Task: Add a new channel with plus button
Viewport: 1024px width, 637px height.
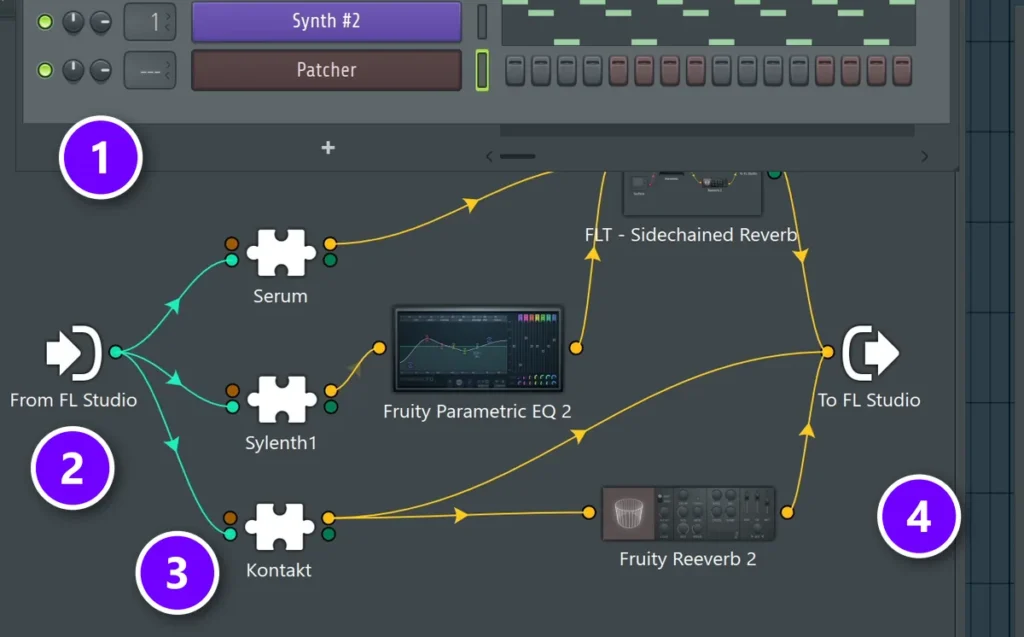Action: coord(328,148)
